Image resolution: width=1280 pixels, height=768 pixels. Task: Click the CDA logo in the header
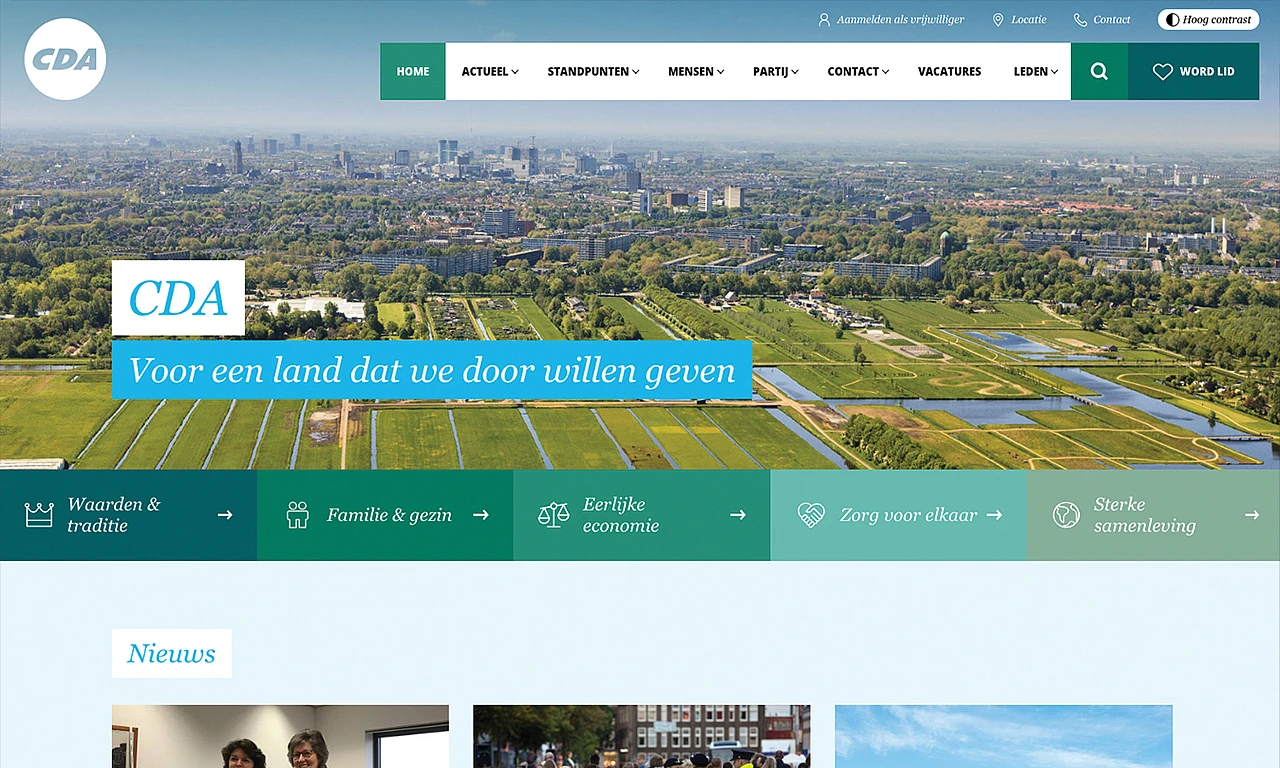click(65, 59)
